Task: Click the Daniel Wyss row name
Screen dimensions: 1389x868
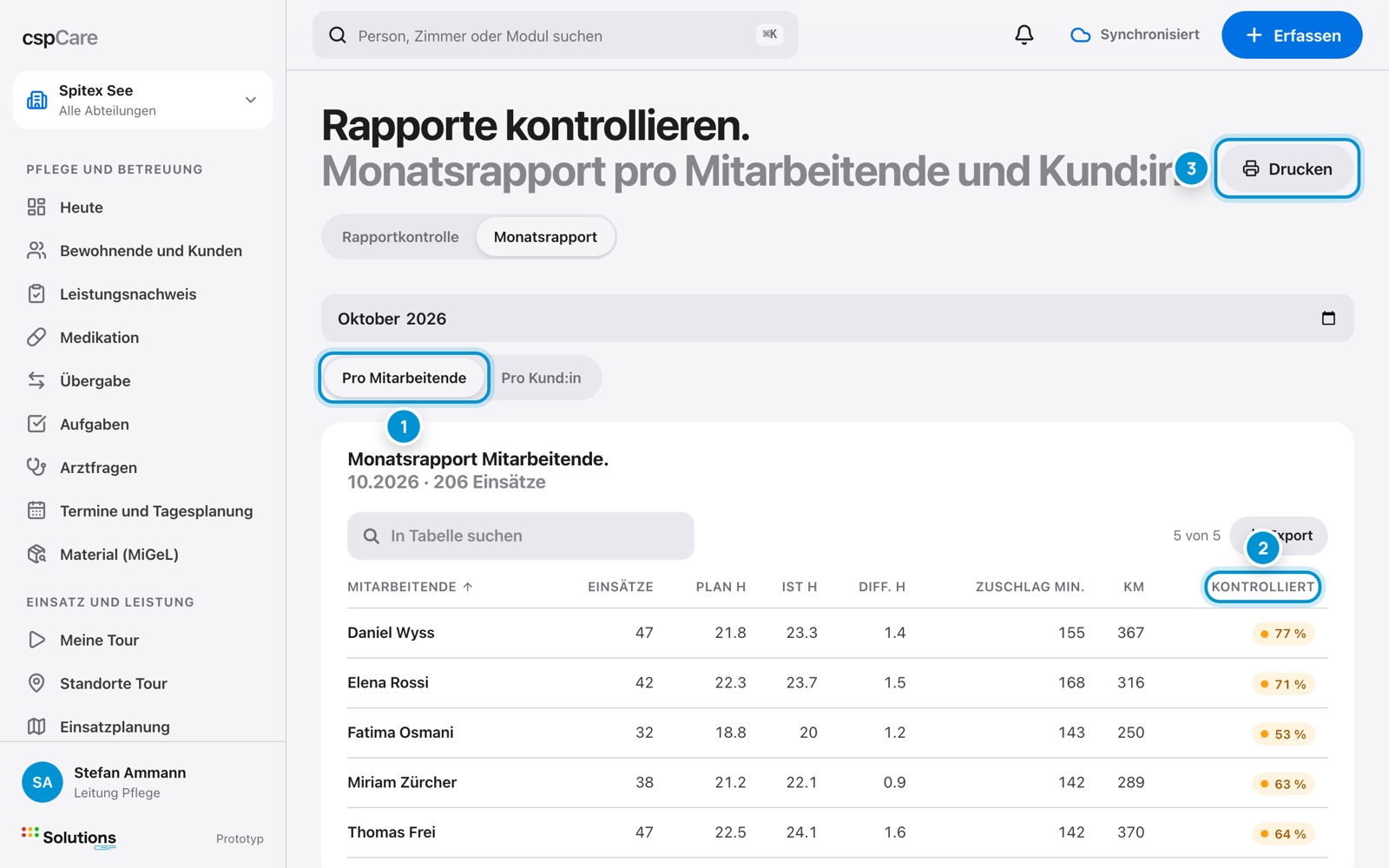Action: pos(391,633)
